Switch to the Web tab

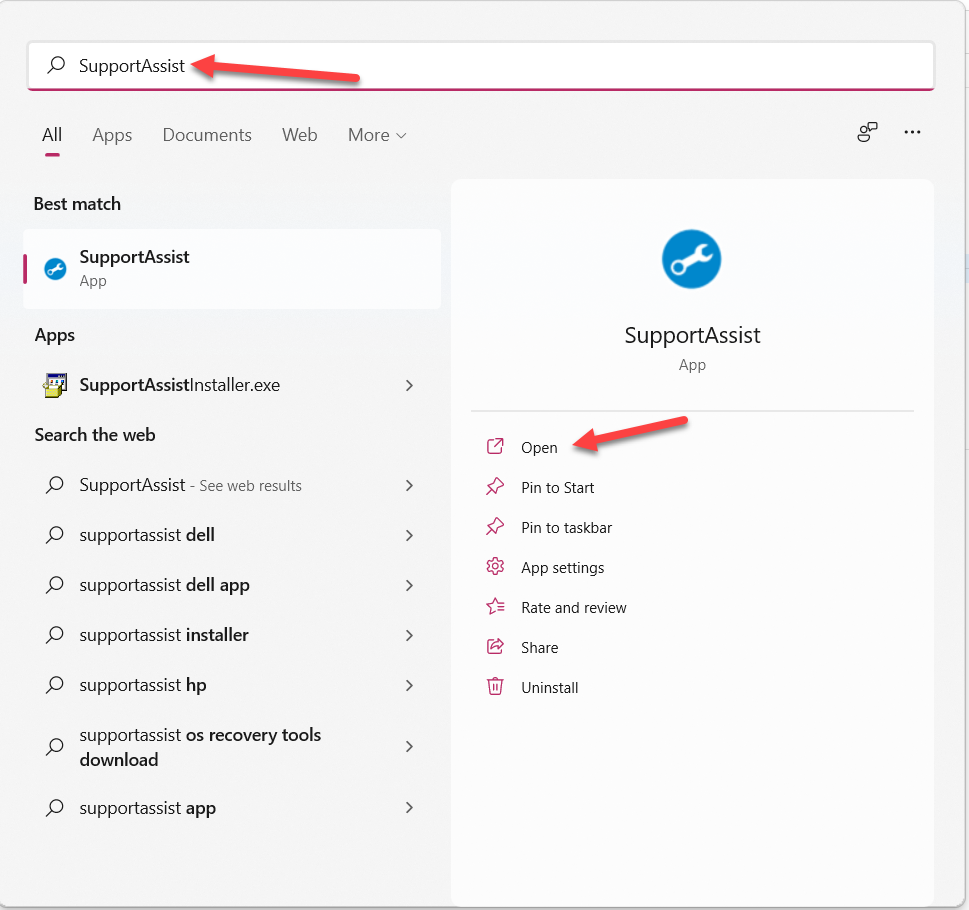point(299,135)
